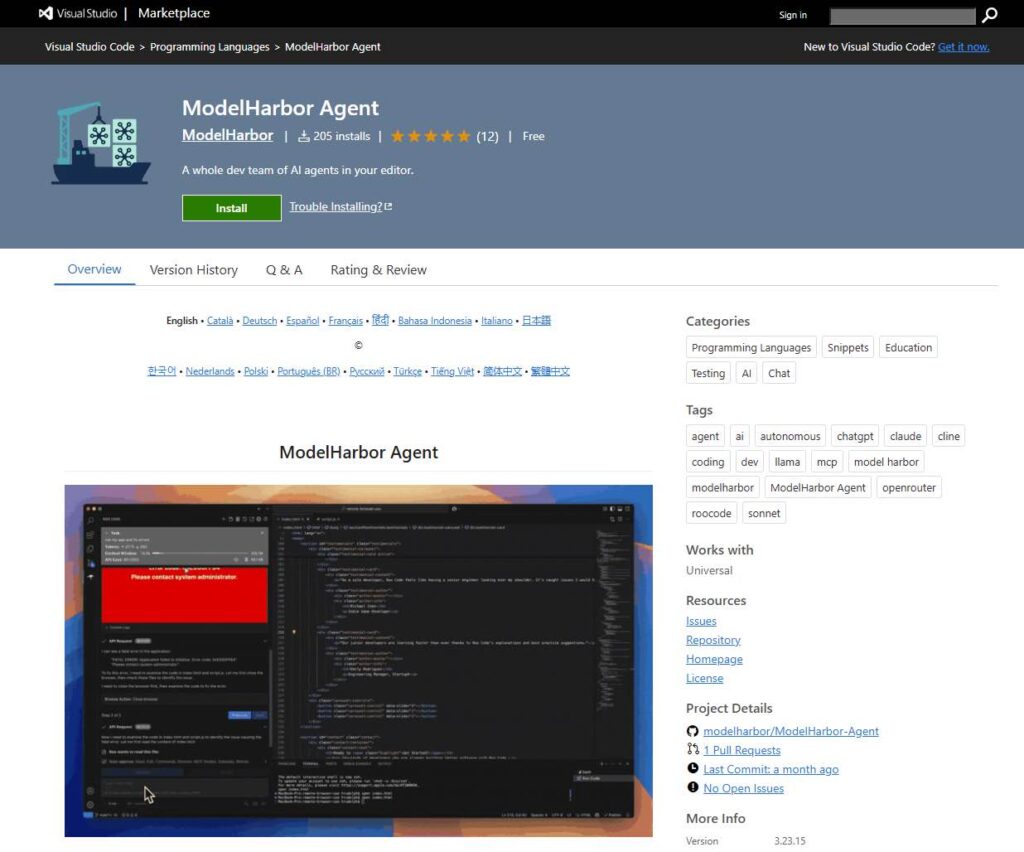Open Programming Languages breadcrumb
The height and width of the screenshot is (852, 1024).
coord(210,47)
